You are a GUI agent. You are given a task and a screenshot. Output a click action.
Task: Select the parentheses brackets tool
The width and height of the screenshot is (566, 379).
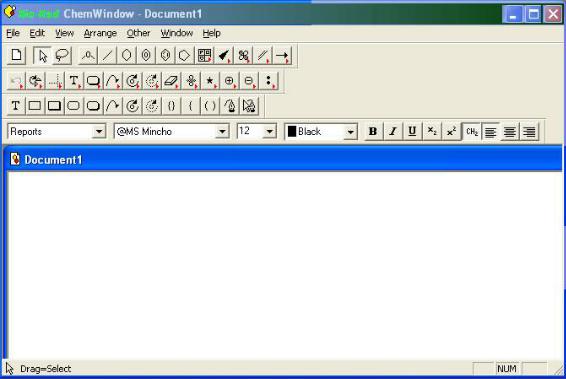(210, 106)
